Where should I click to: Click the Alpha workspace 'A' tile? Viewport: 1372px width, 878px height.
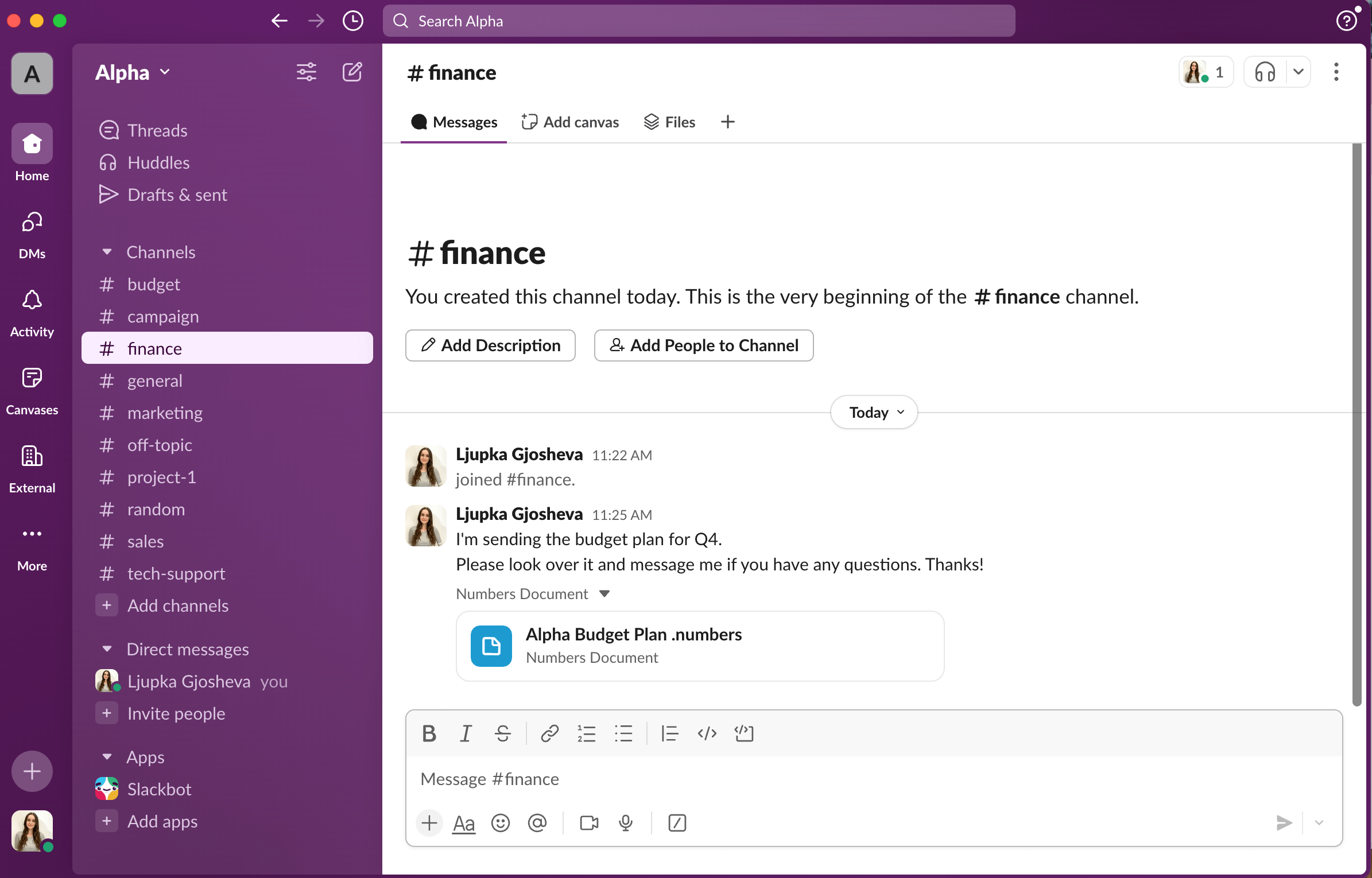[x=32, y=73]
